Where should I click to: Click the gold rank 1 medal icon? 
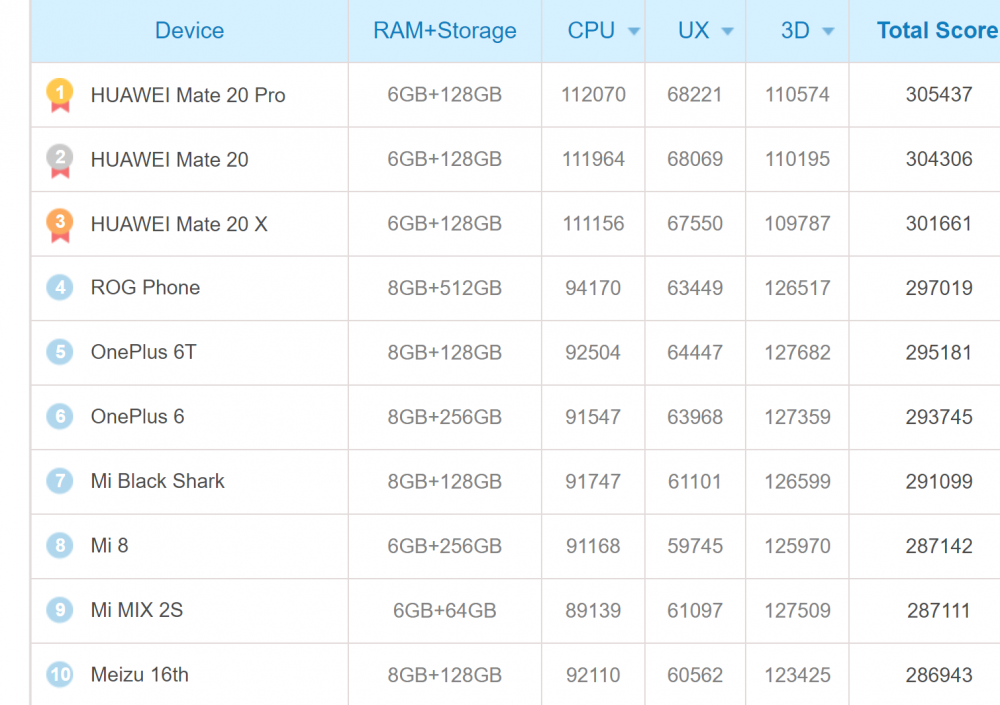tap(60, 95)
